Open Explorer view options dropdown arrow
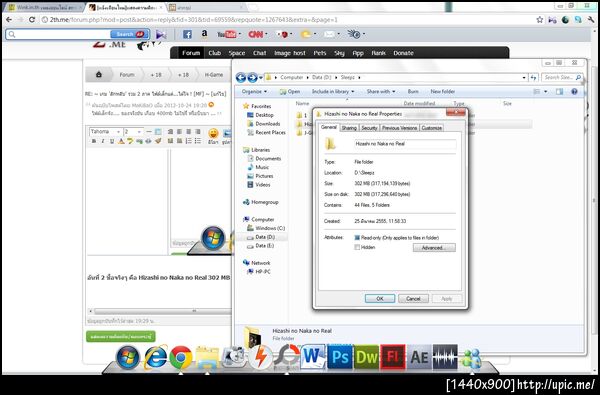 546,91
